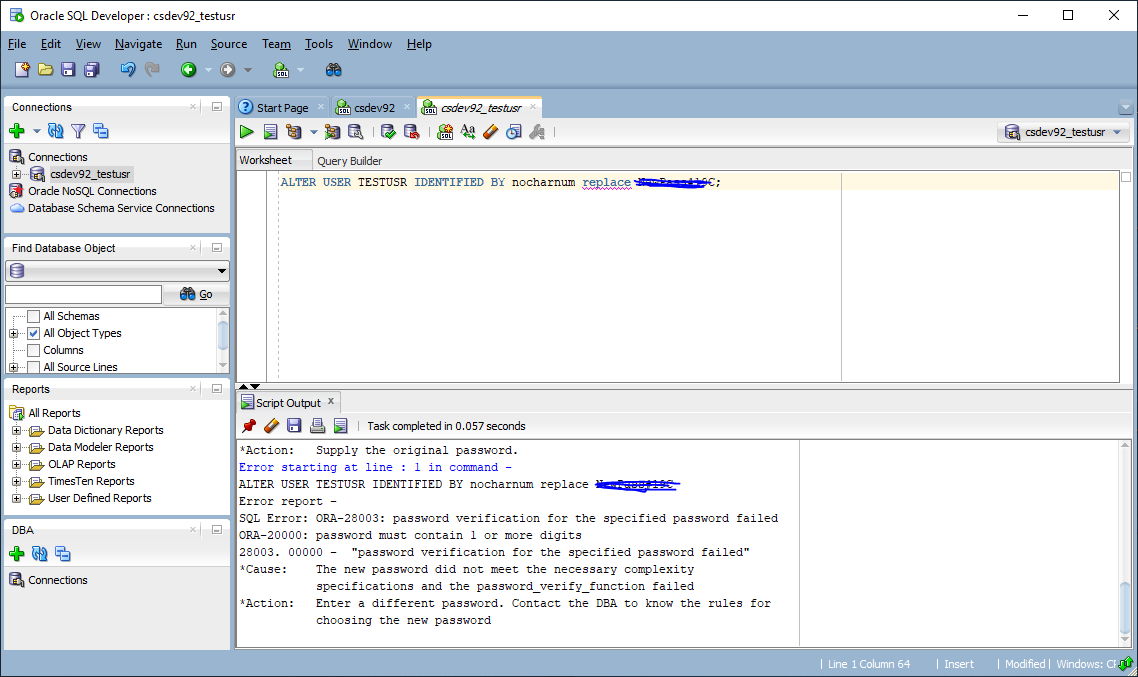The height and width of the screenshot is (677, 1138).
Task: Click the Rollback icon in worksheet toolbar
Action: pyautogui.click(x=410, y=132)
